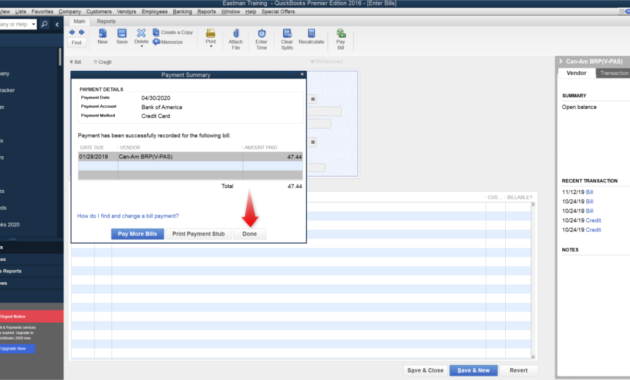630x380 pixels.
Task: Open the Company menu
Action: (70, 12)
